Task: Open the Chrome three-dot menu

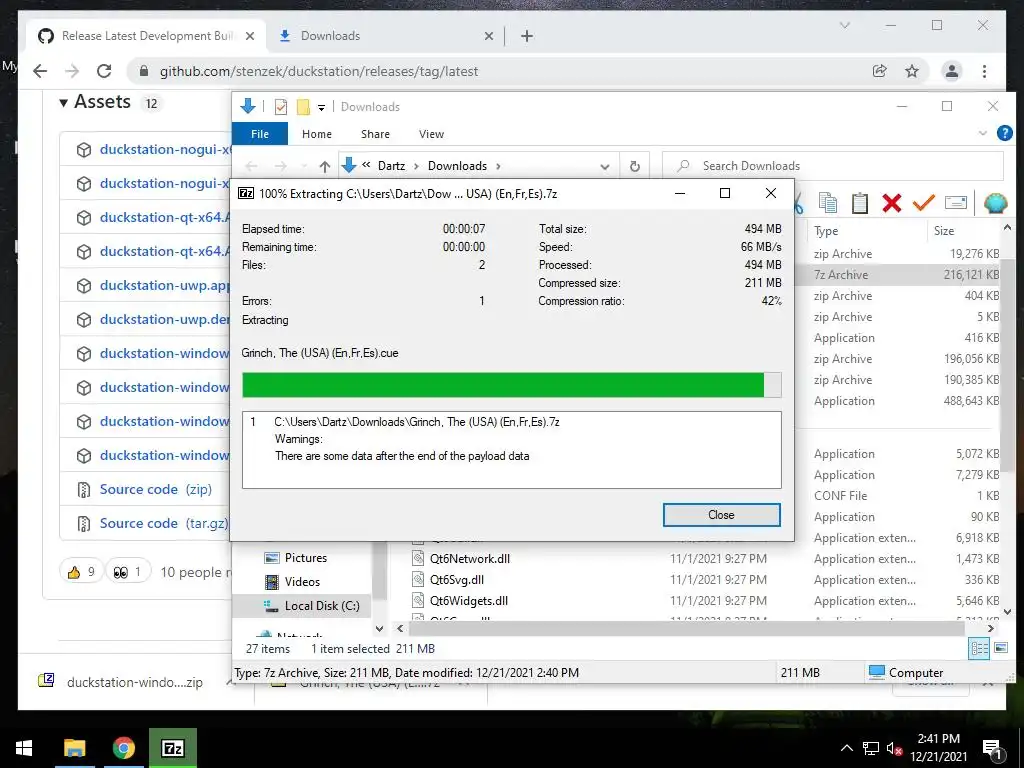Action: click(x=984, y=71)
